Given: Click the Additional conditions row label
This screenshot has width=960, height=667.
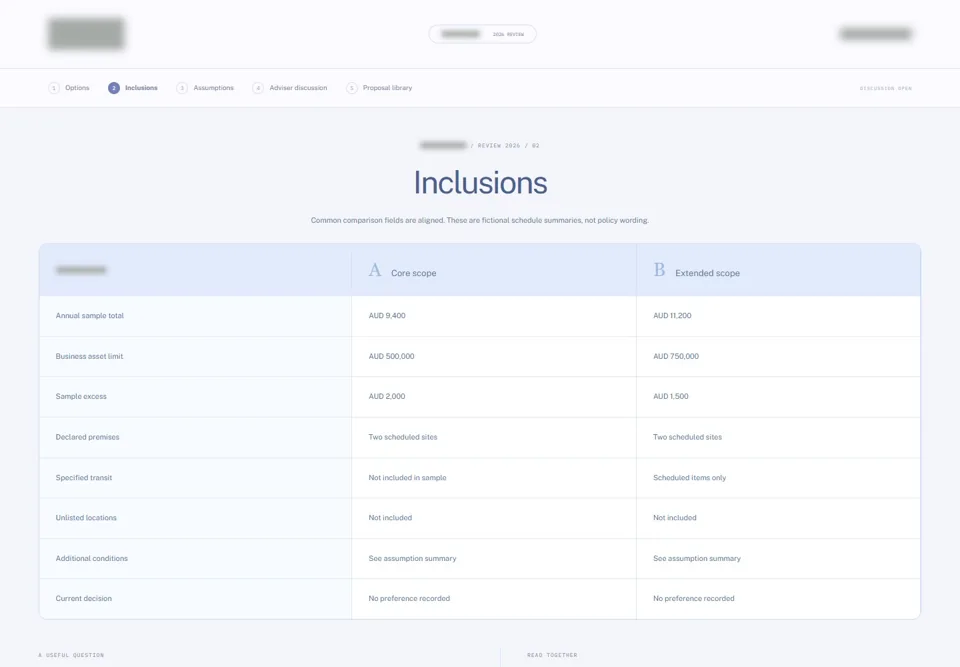Looking at the screenshot, I should pos(92,558).
